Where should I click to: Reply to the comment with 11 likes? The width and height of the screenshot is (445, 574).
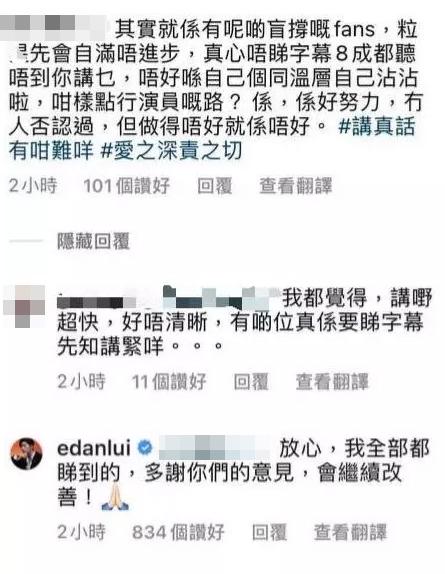(x=251, y=382)
